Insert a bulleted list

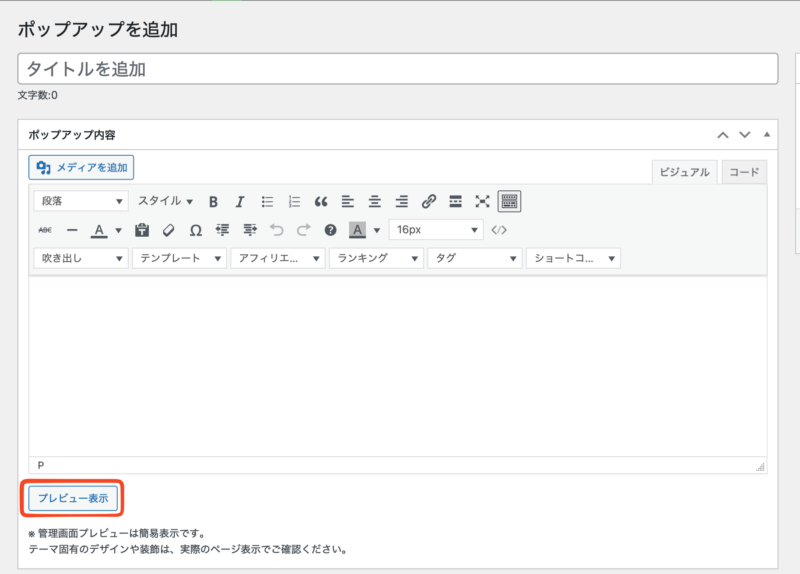coord(267,201)
